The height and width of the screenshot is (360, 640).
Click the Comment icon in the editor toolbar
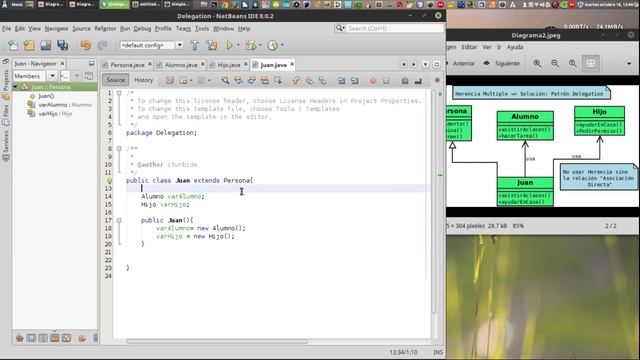(x=404, y=80)
